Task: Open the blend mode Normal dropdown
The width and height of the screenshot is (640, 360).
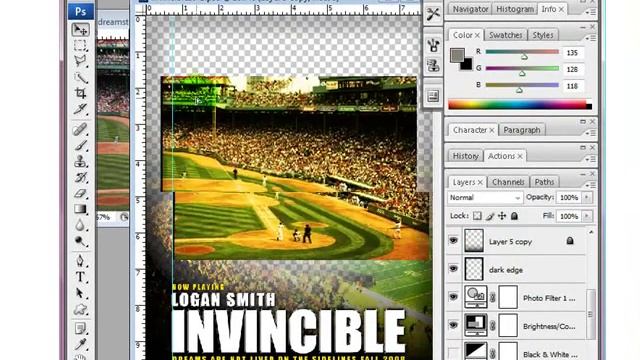Action: click(485, 198)
